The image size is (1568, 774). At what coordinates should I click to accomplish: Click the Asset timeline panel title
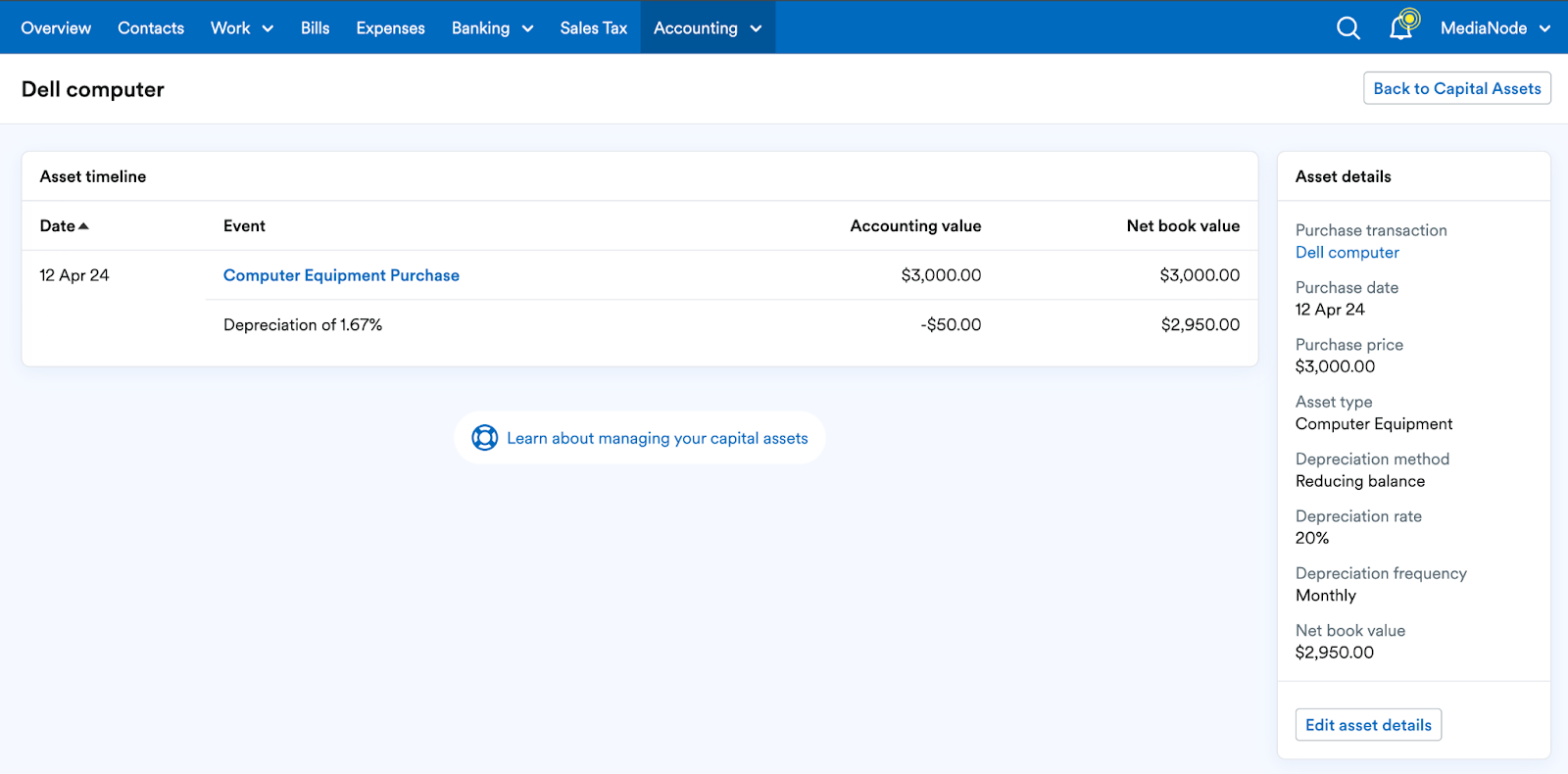(93, 176)
